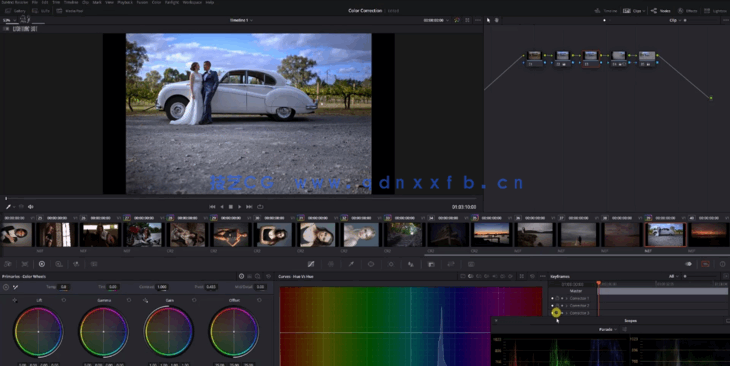730x366 pixels.
Task: Open the Clips dropdown in top toolbar
Action: click(634, 11)
